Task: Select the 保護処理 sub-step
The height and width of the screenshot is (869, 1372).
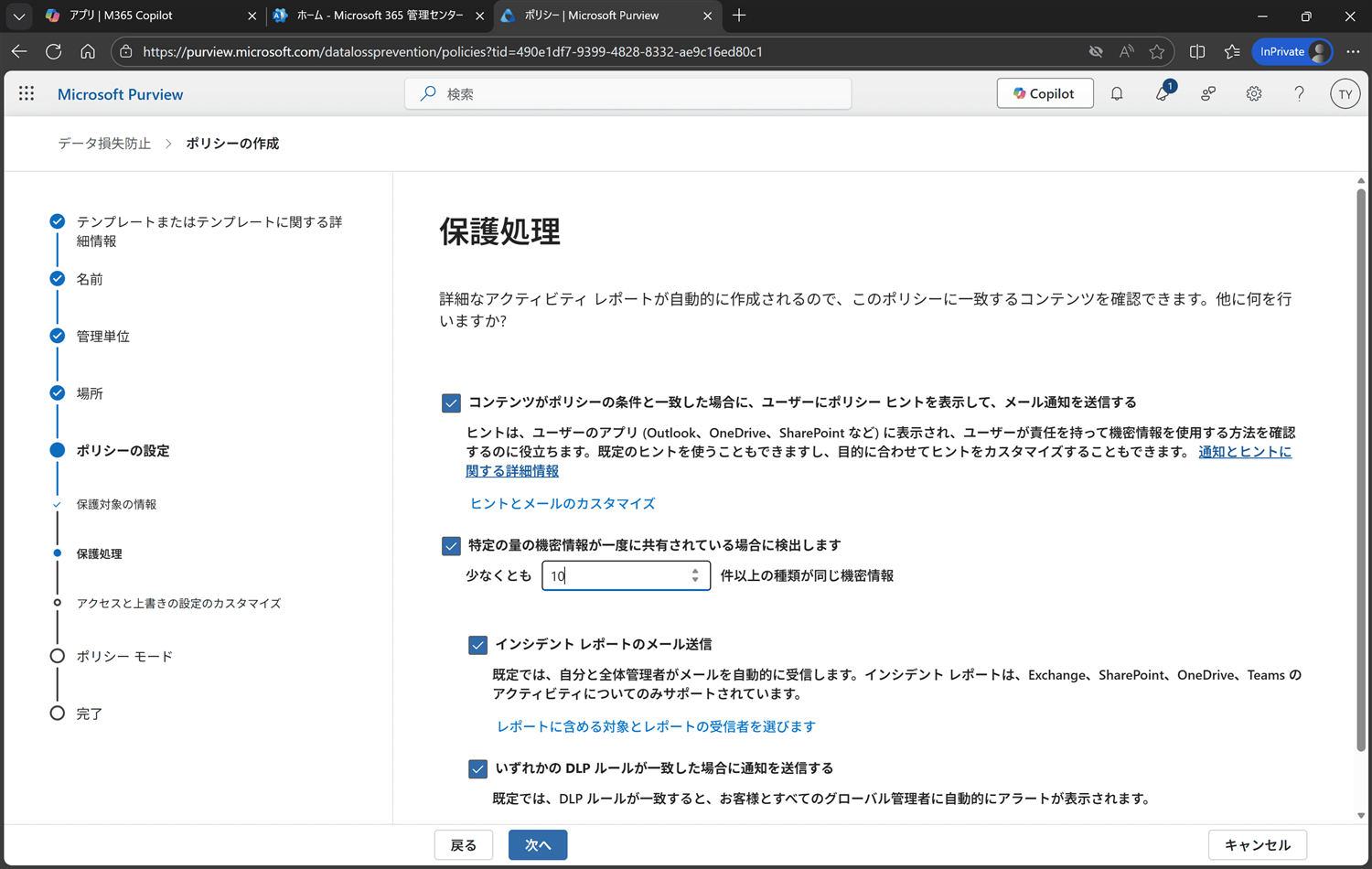Action: coord(99,553)
